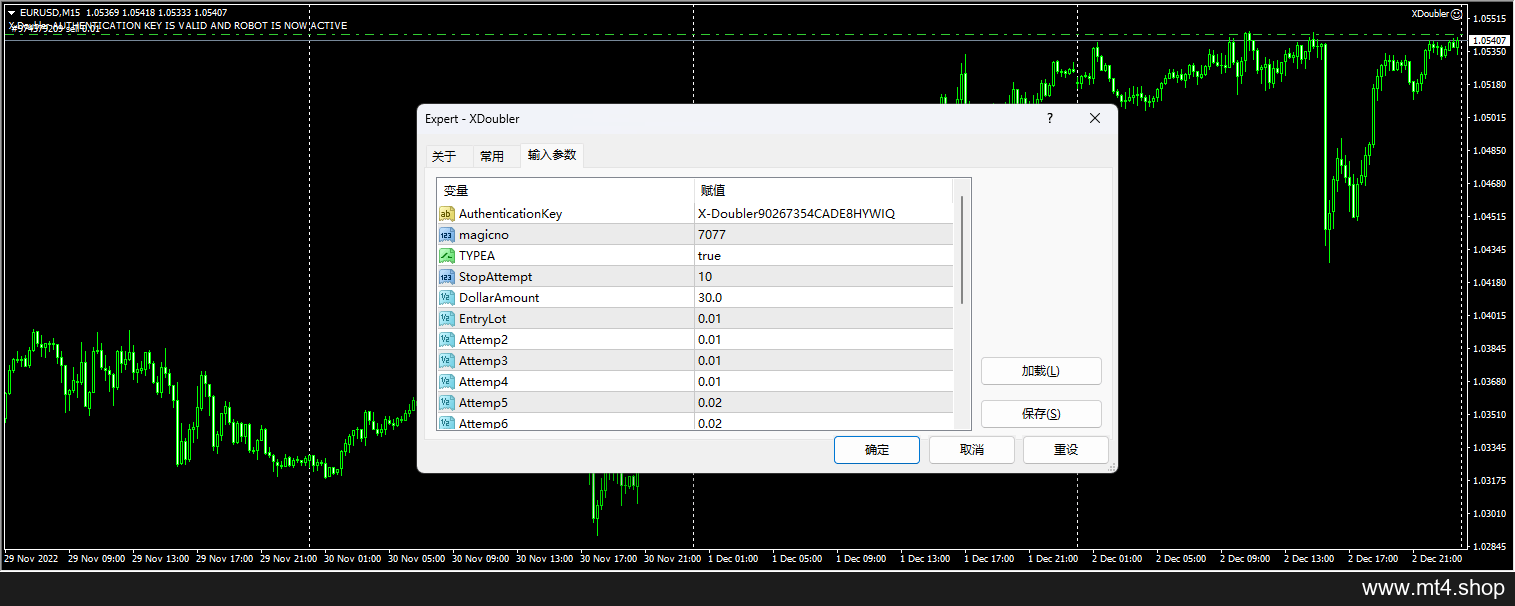The width and height of the screenshot is (1515, 606).
Task: Click the 赋值 column header
Action: coord(824,191)
